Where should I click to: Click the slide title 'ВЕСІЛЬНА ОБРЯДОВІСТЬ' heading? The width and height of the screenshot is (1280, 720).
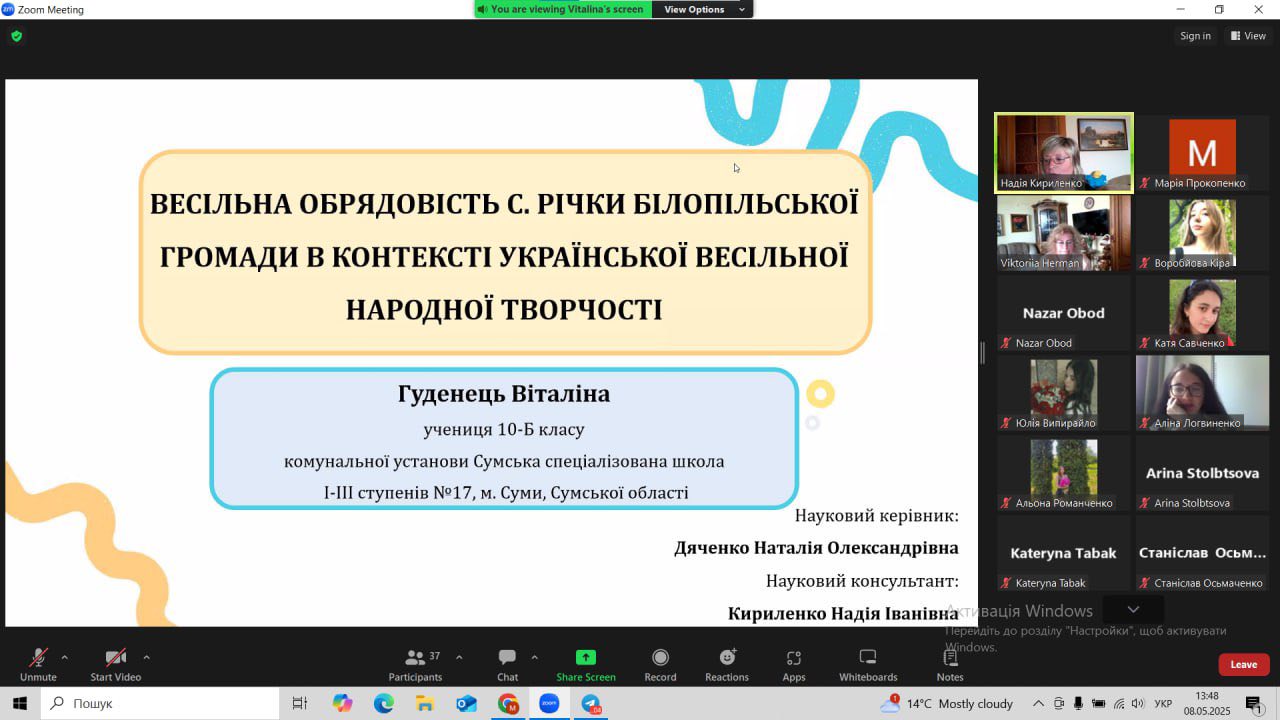[505, 256]
